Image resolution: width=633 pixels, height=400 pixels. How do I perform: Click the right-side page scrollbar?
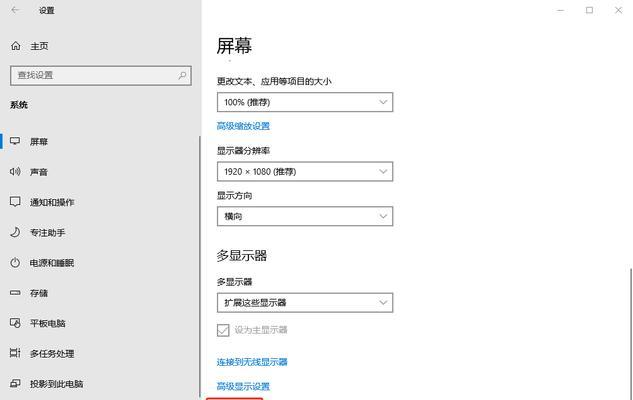pyautogui.click(x=630, y=333)
